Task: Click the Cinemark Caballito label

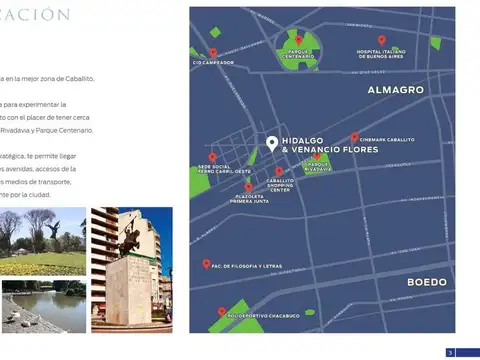Action: click(x=387, y=140)
